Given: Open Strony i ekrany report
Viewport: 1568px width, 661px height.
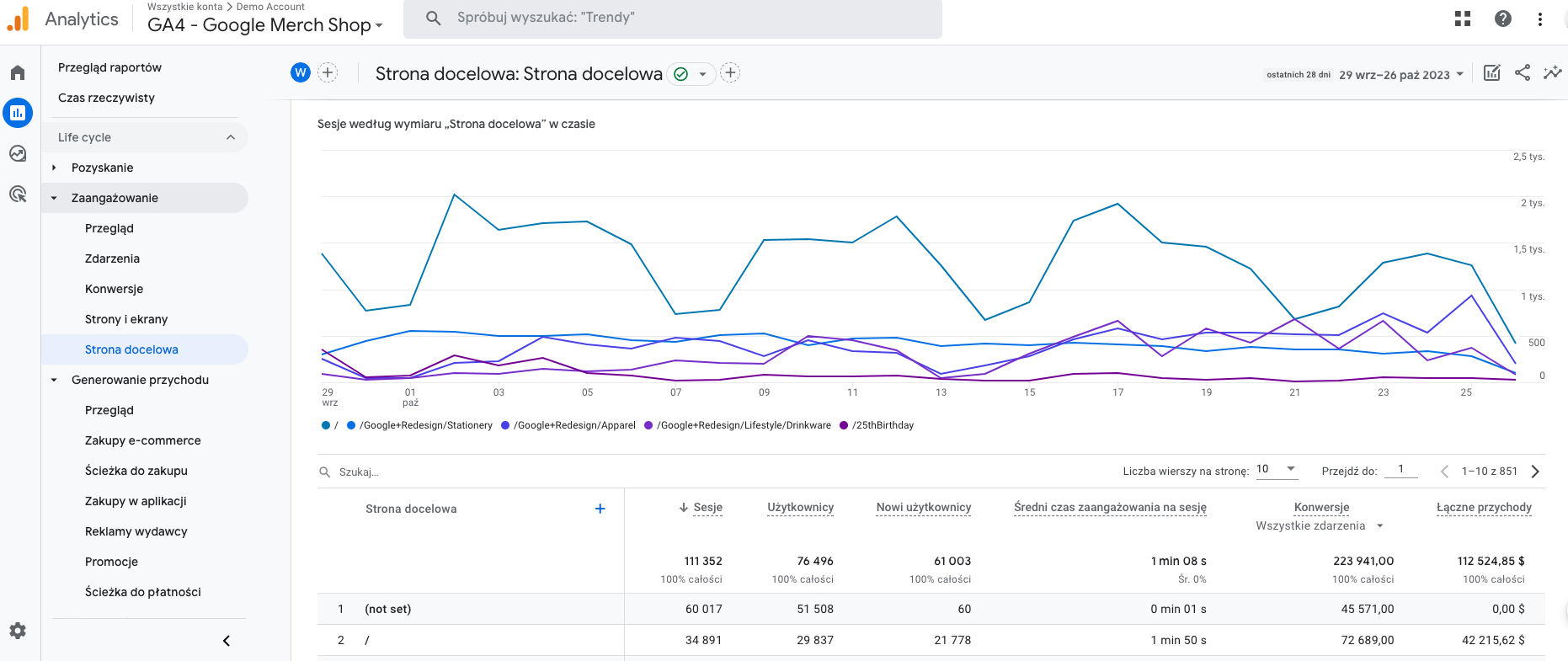Looking at the screenshot, I should [126, 319].
